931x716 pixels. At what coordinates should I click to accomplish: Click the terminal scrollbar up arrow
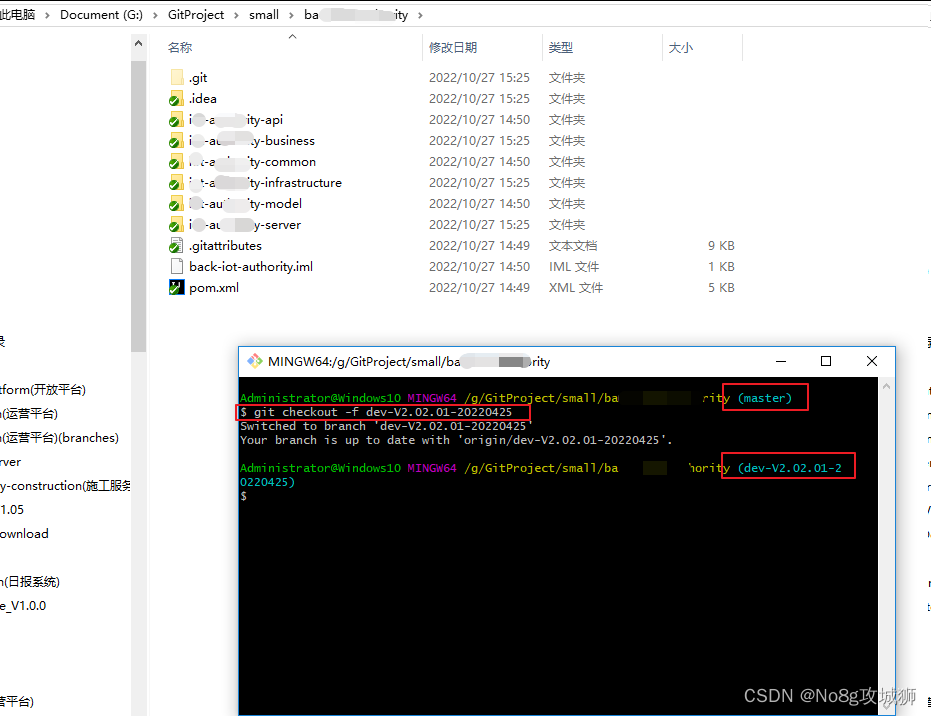(x=886, y=386)
